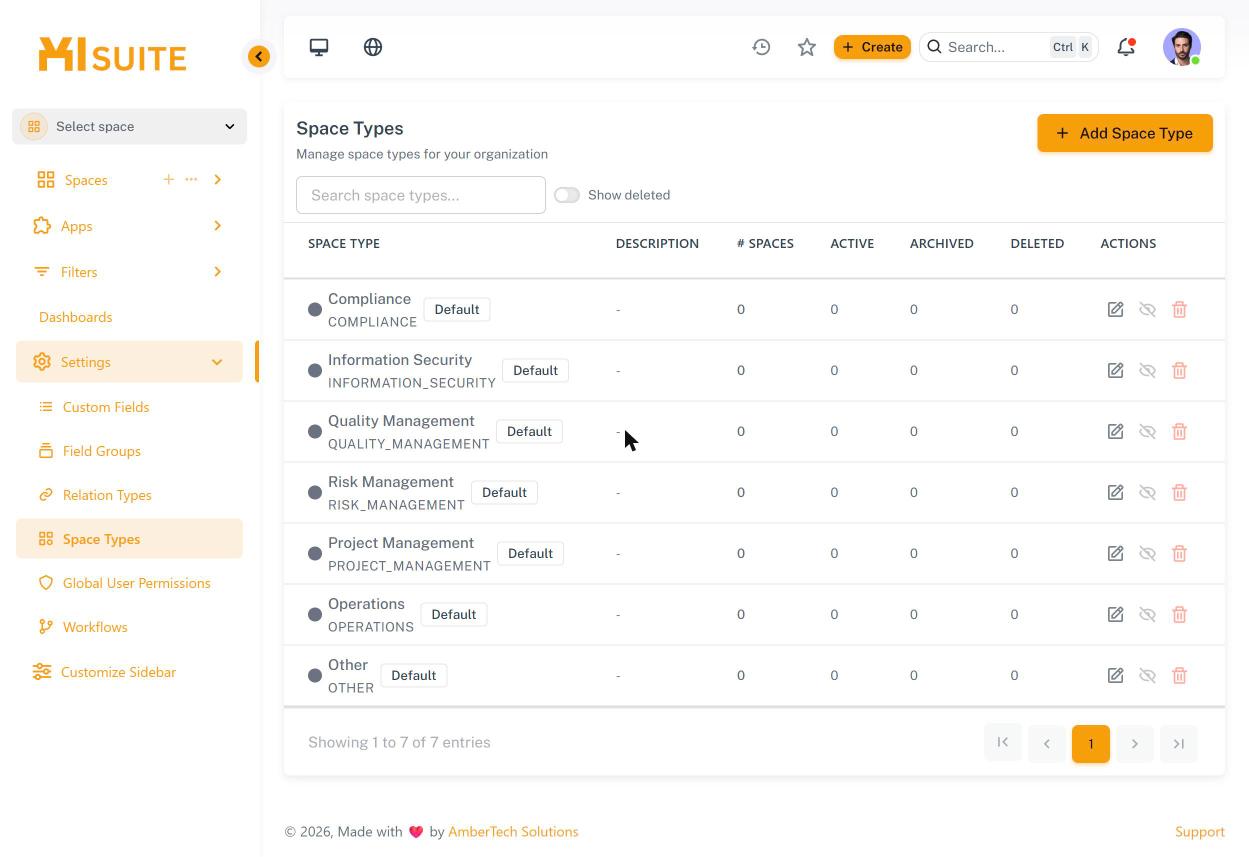Focus the global Search box
Screen dimensions: 1249x857
(x=1008, y=47)
